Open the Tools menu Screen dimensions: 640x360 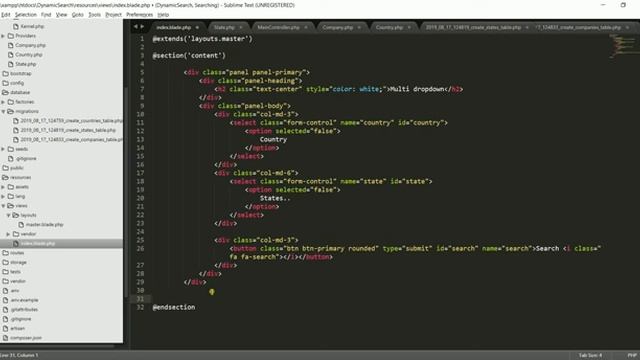pyautogui.click(x=94, y=15)
